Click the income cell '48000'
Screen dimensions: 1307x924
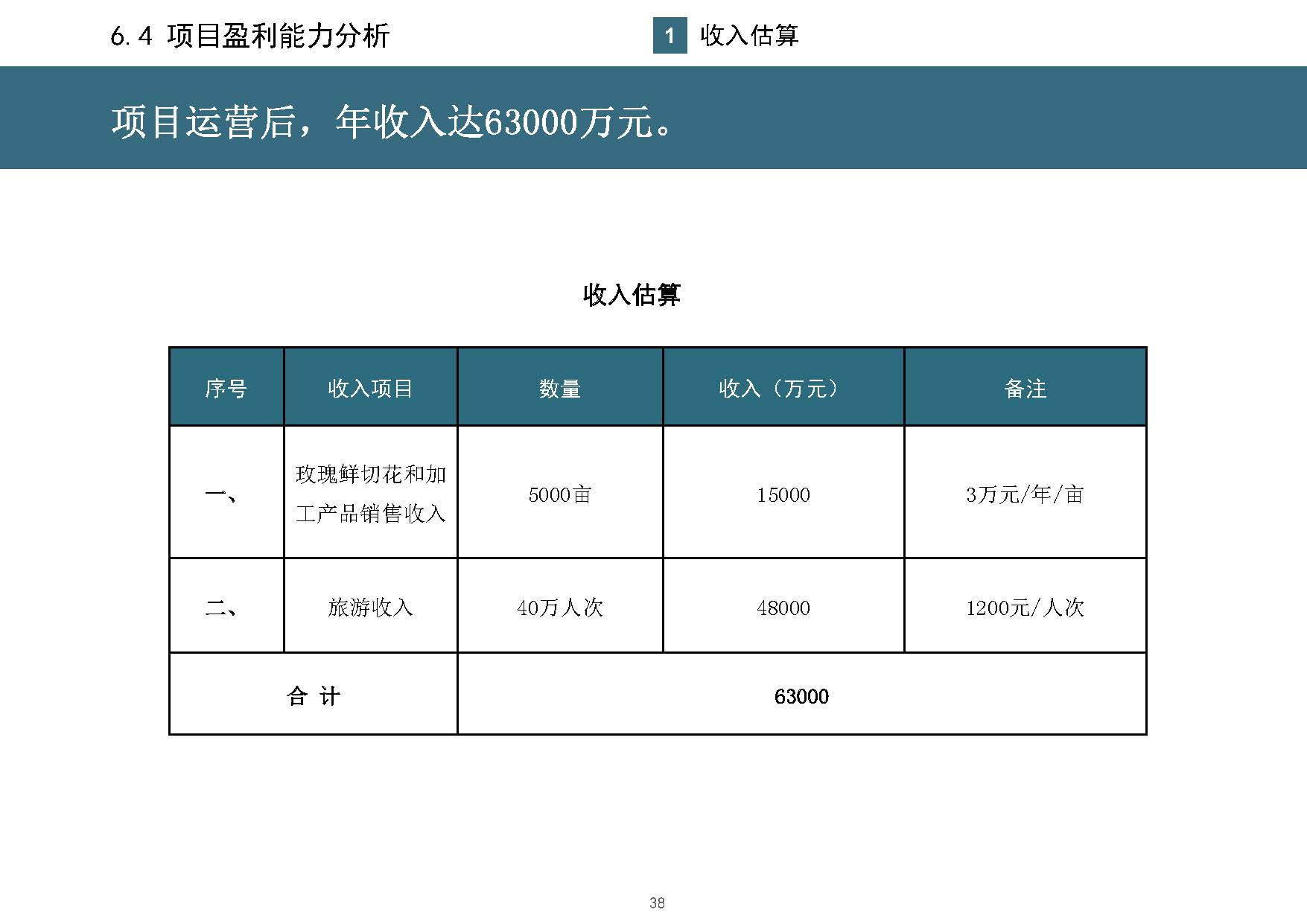[x=783, y=607]
